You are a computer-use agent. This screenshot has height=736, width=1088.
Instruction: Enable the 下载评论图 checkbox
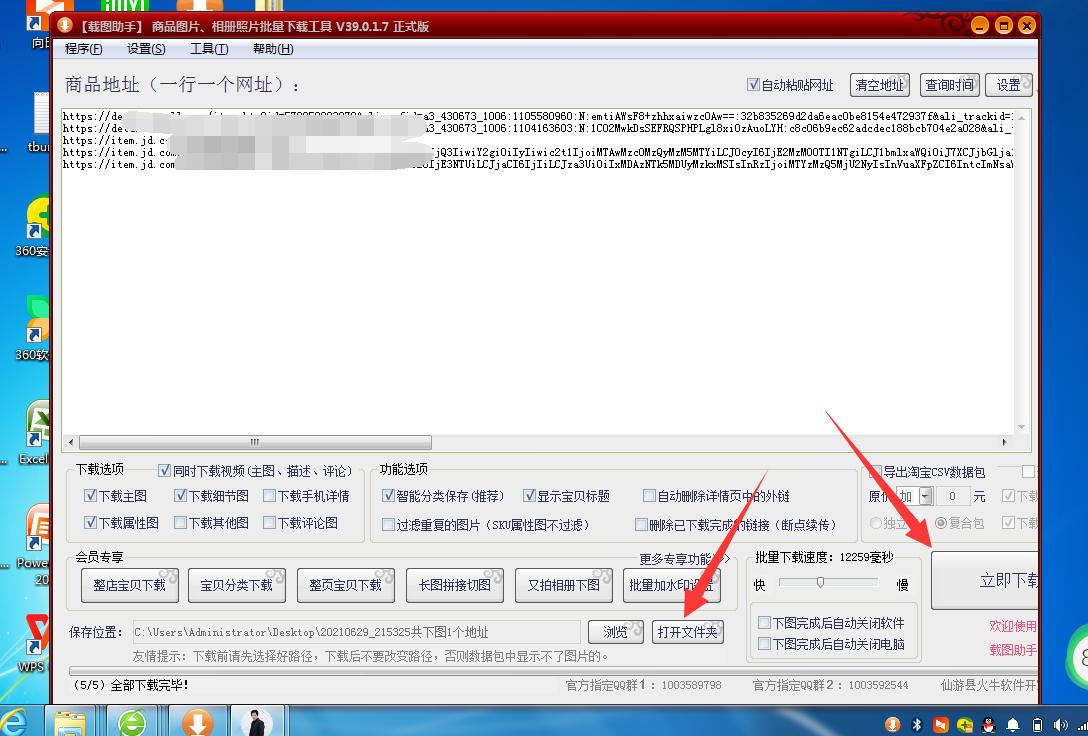point(270,521)
